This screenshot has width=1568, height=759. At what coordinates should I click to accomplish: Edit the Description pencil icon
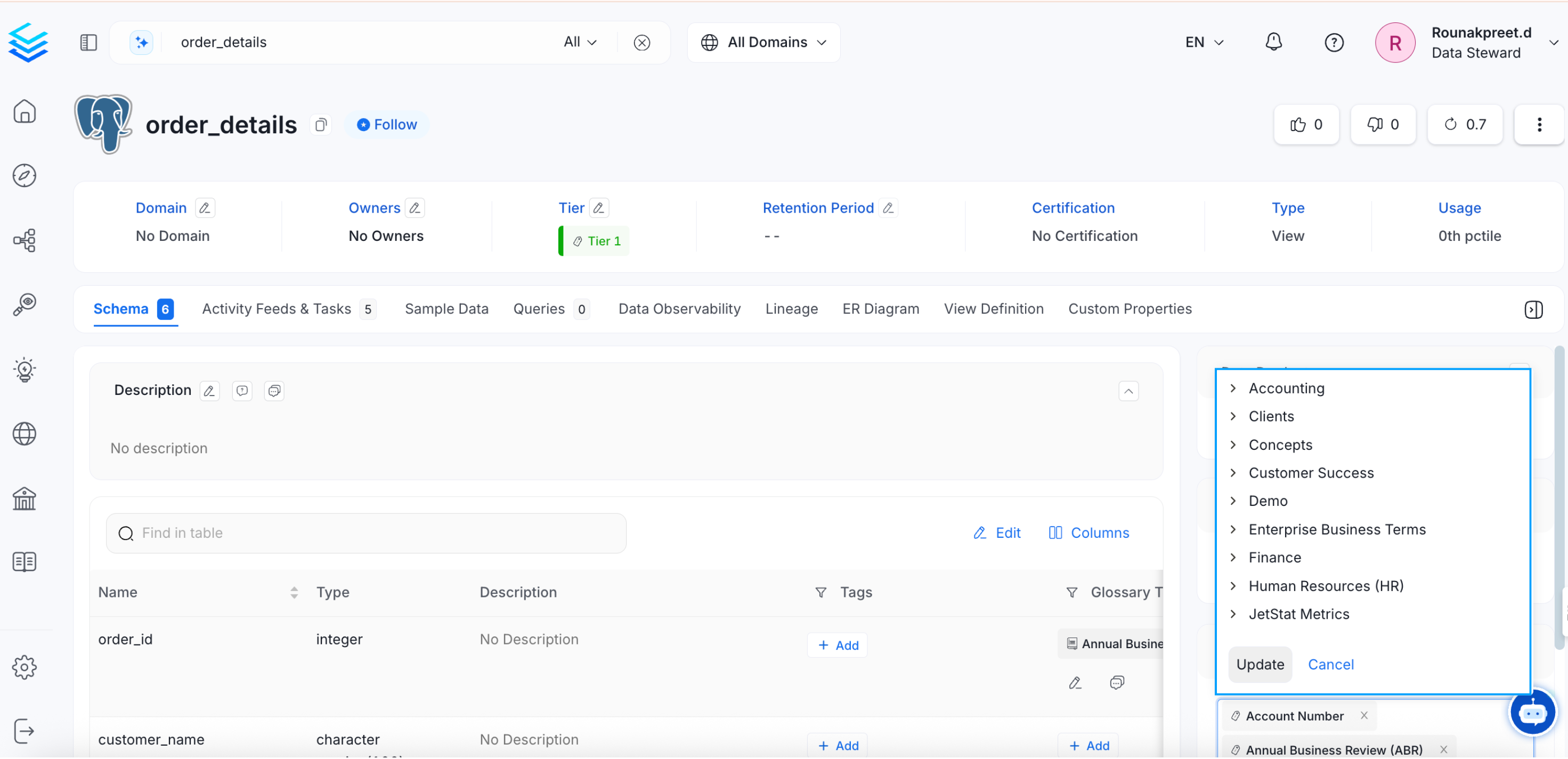[x=209, y=391]
